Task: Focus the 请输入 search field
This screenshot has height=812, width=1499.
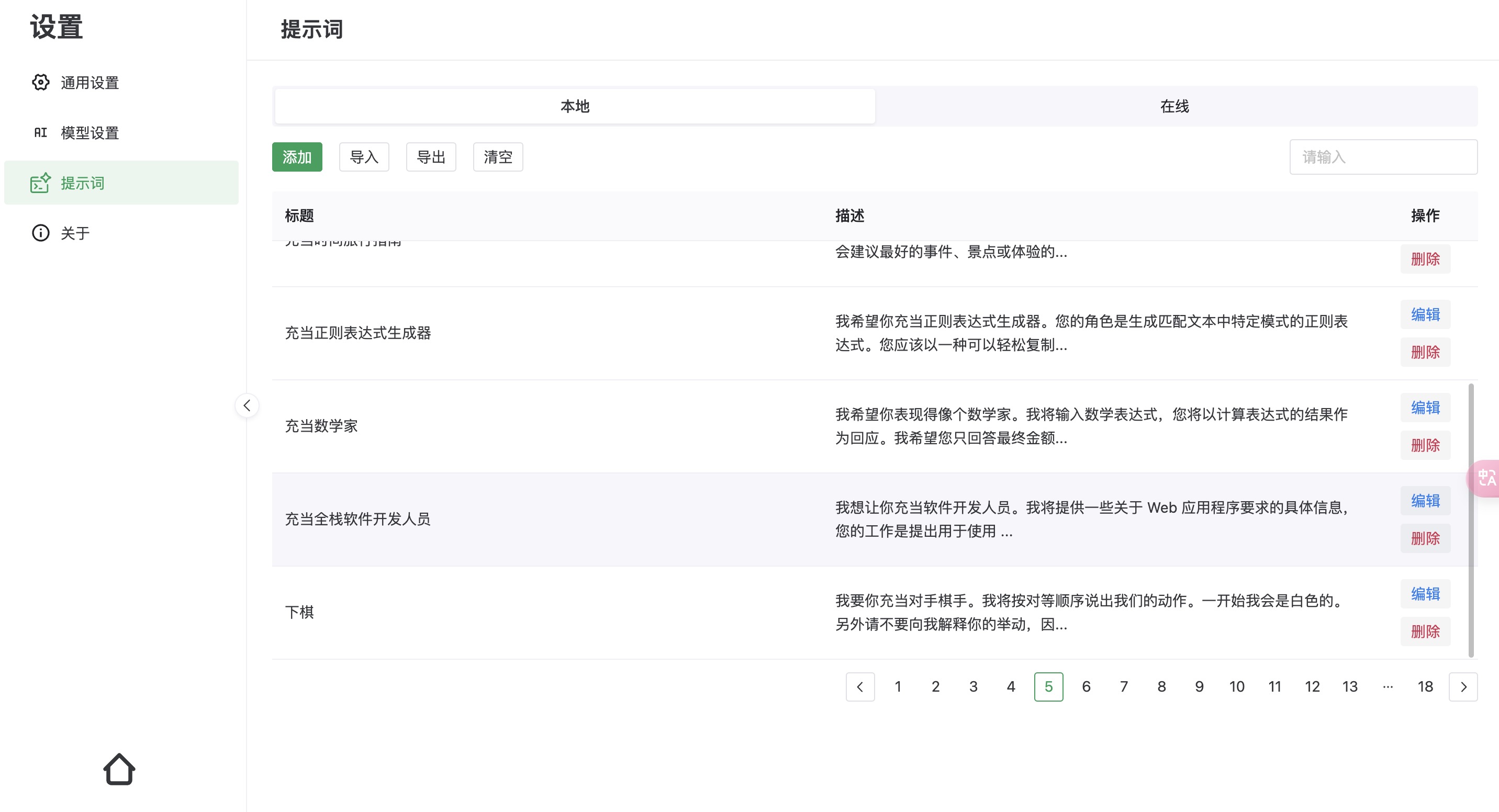Action: pos(1383,157)
